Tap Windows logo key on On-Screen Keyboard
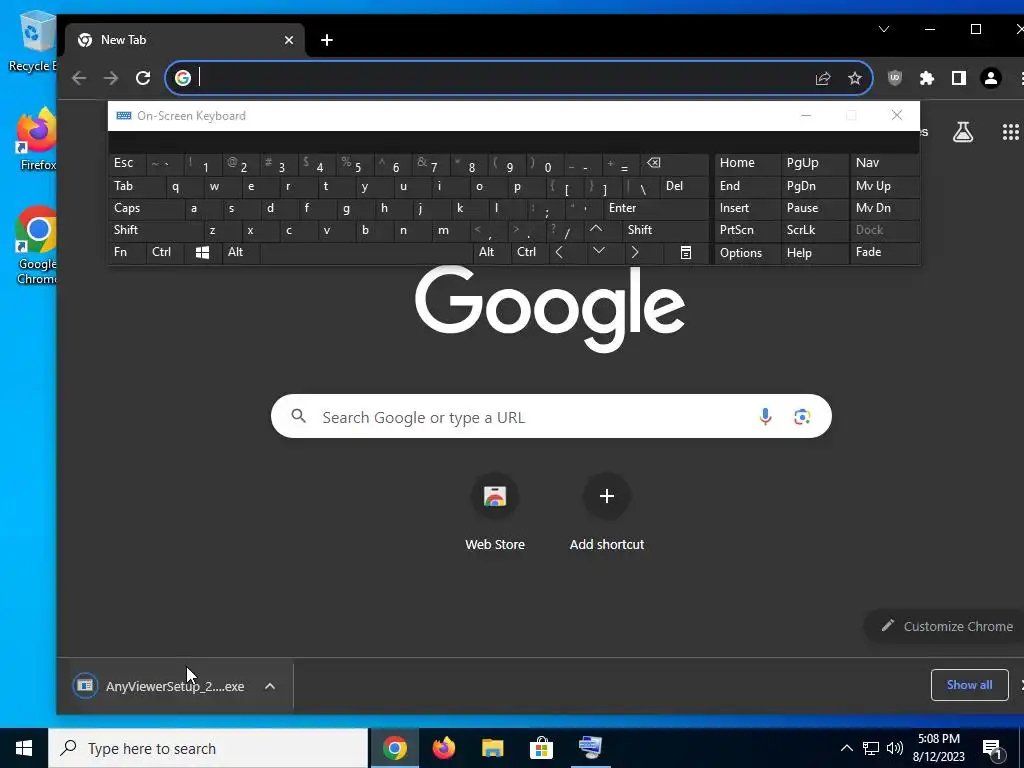1024x768 pixels. (202, 252)
